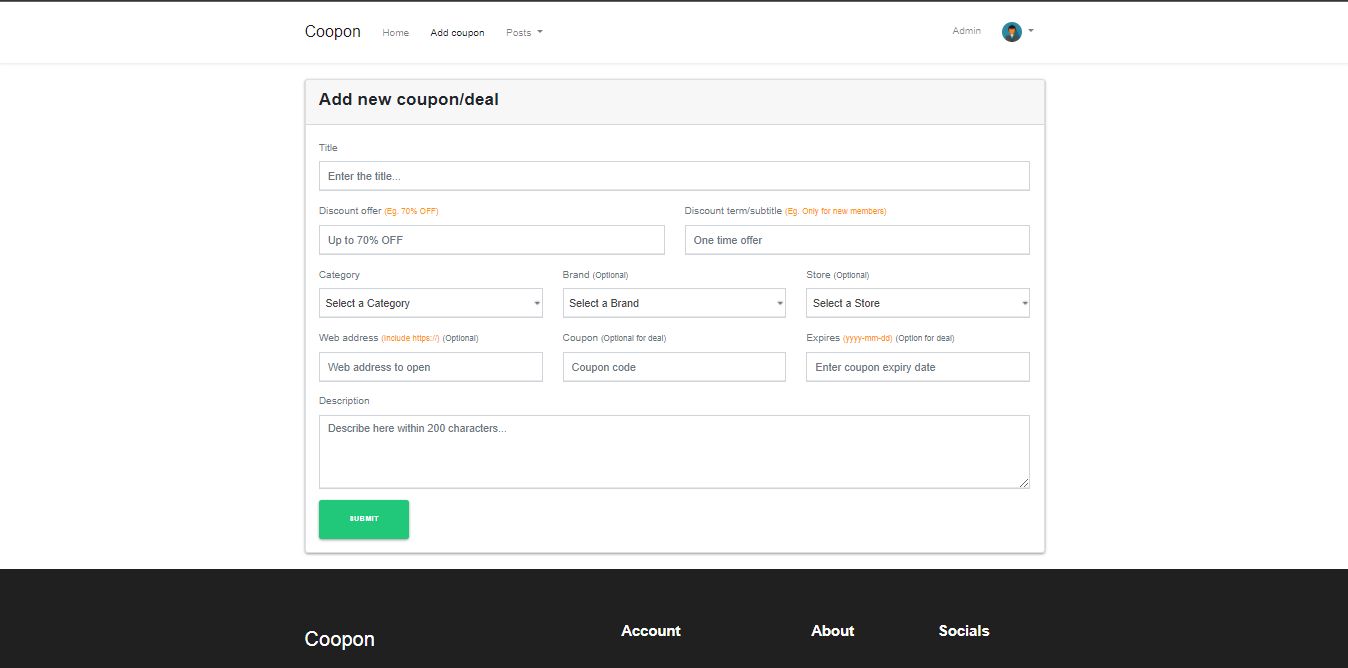The width and height of the screenshot is (1348, 668).
Task: Go to the Home nav item
Action: click(395, 33)
